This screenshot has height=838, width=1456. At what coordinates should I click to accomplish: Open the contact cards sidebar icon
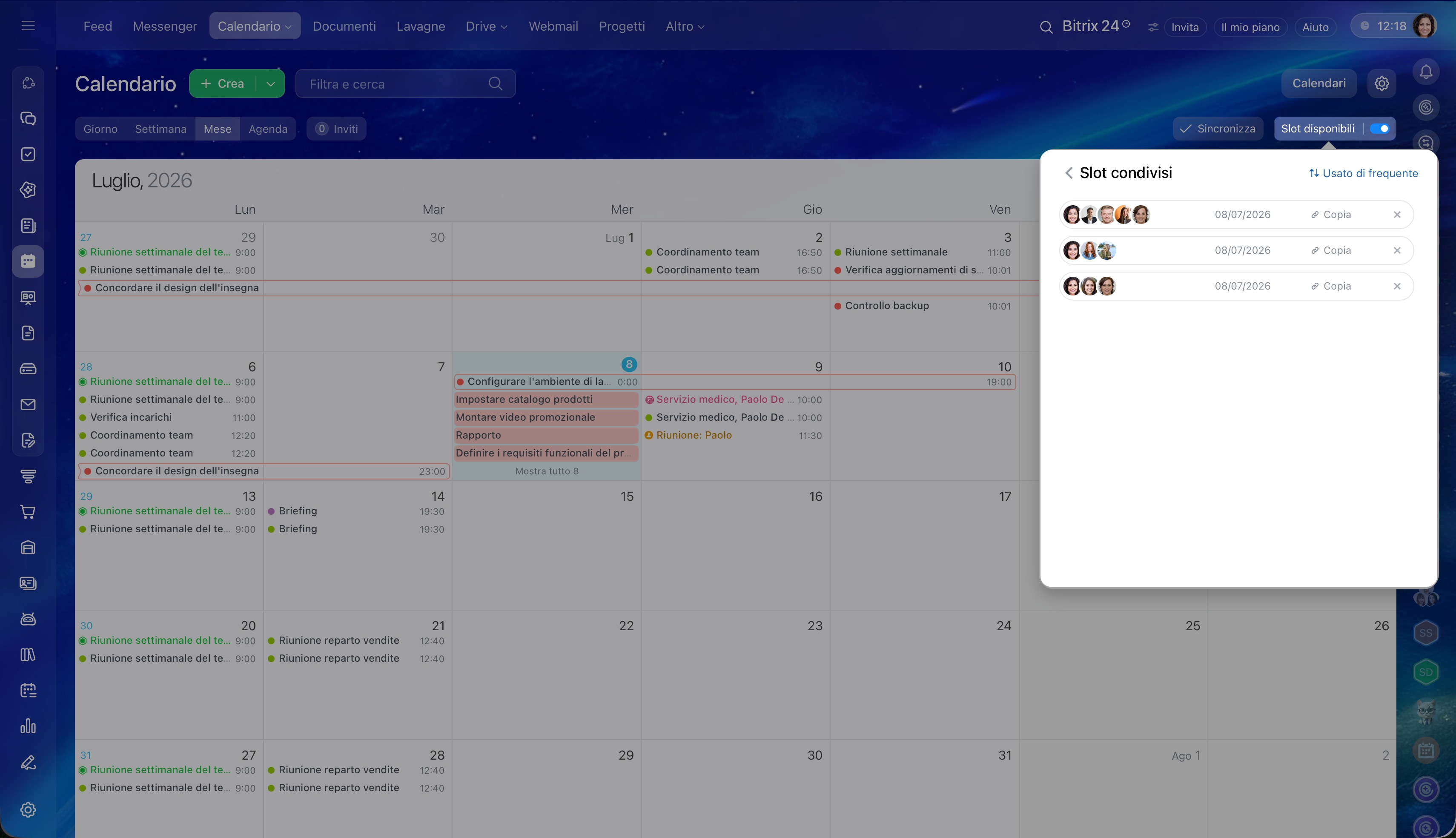coord(28,583)
